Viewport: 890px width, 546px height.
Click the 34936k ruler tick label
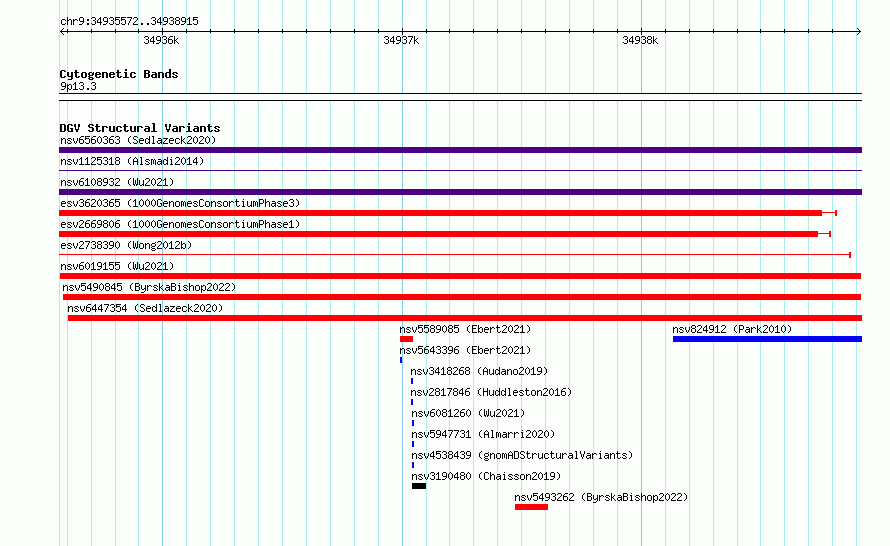(161, 40)
